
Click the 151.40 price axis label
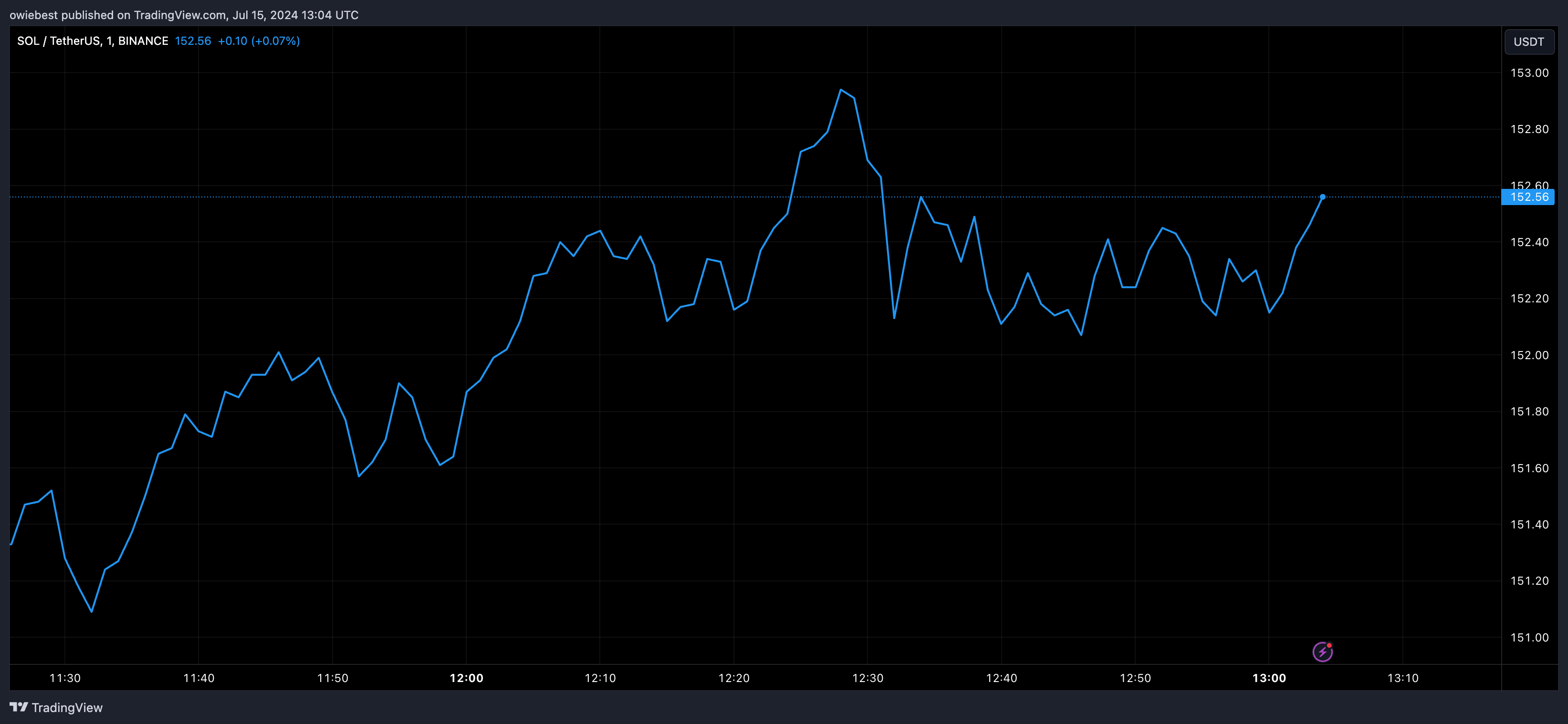pyautogui.click(x=1529, y=525)
